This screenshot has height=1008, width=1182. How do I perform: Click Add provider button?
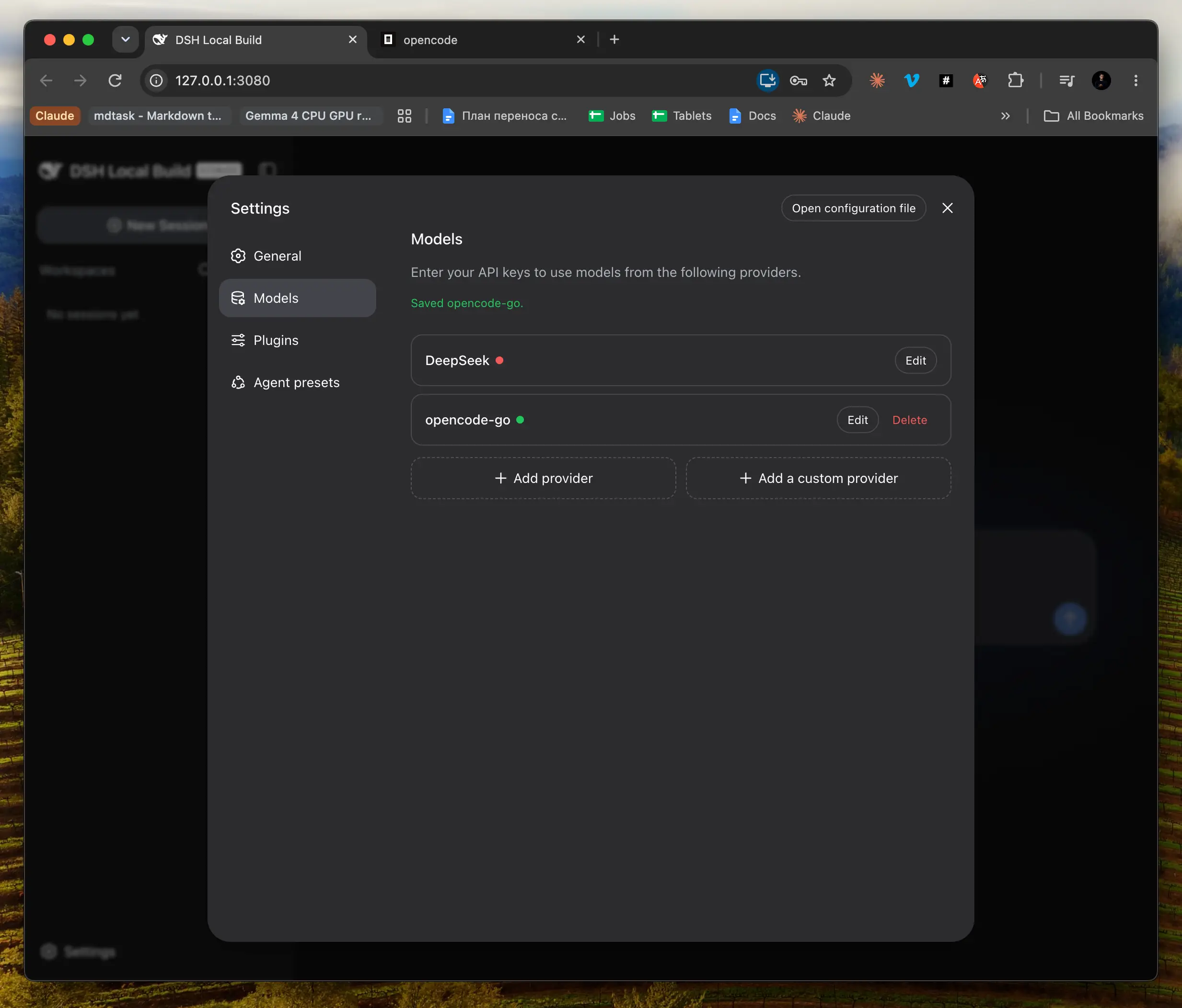coord(543,478)
